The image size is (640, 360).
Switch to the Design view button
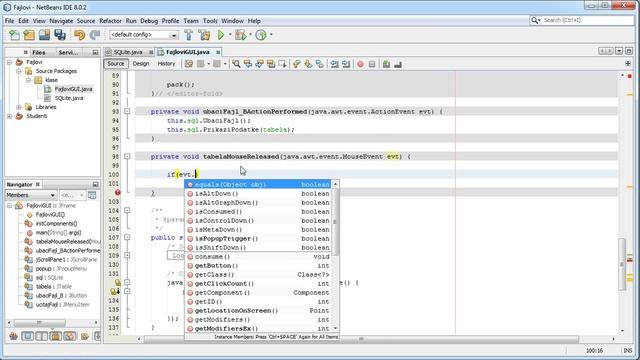[141, 64]
